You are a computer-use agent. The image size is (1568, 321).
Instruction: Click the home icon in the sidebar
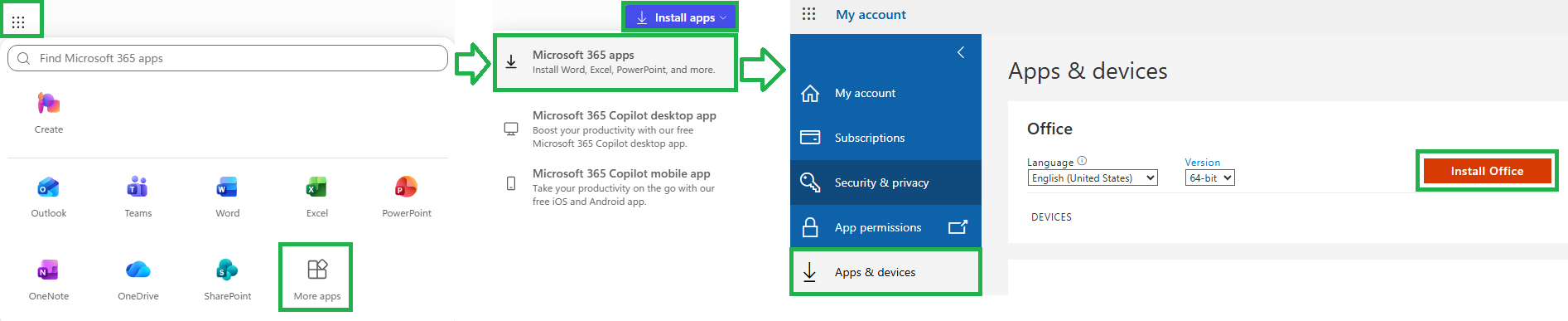pos(810,93)
